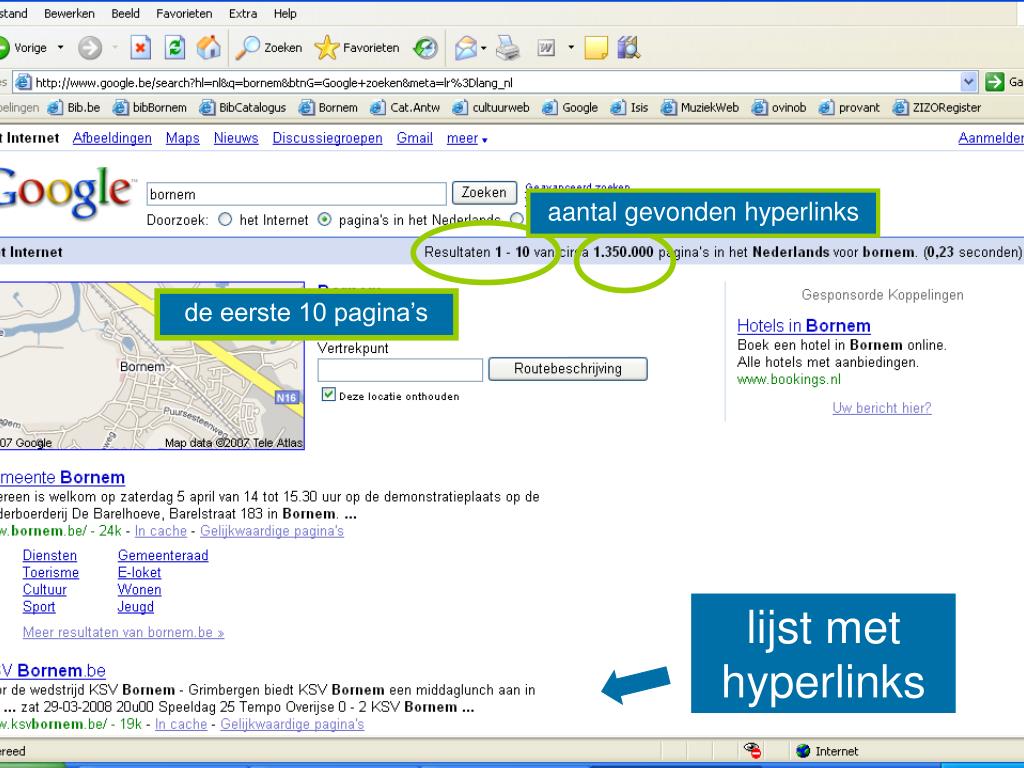Click the green Go arrow button

[x=995, y=82]
